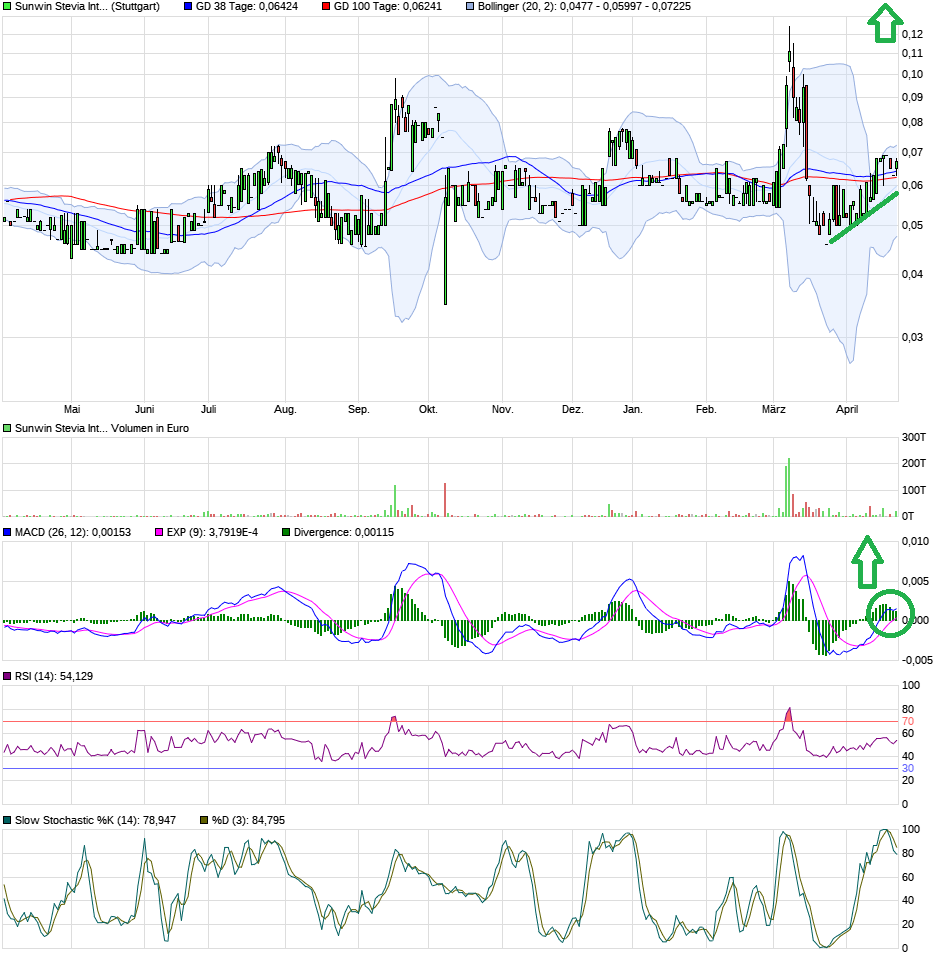Click the blue GD 38 Tage legend swatch
940x958 pixels.
[188, 7]
